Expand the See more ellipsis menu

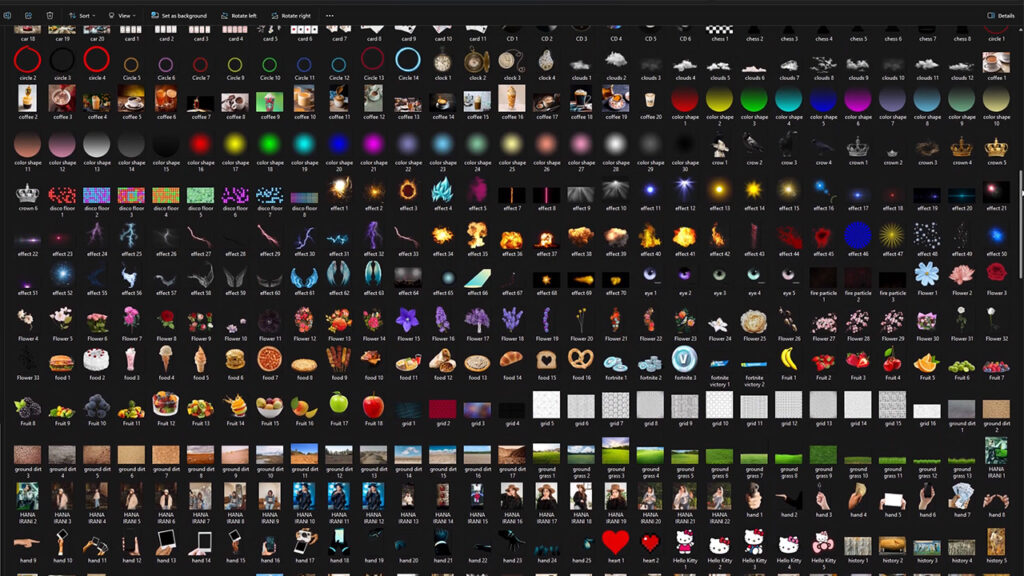coord(329,16)
